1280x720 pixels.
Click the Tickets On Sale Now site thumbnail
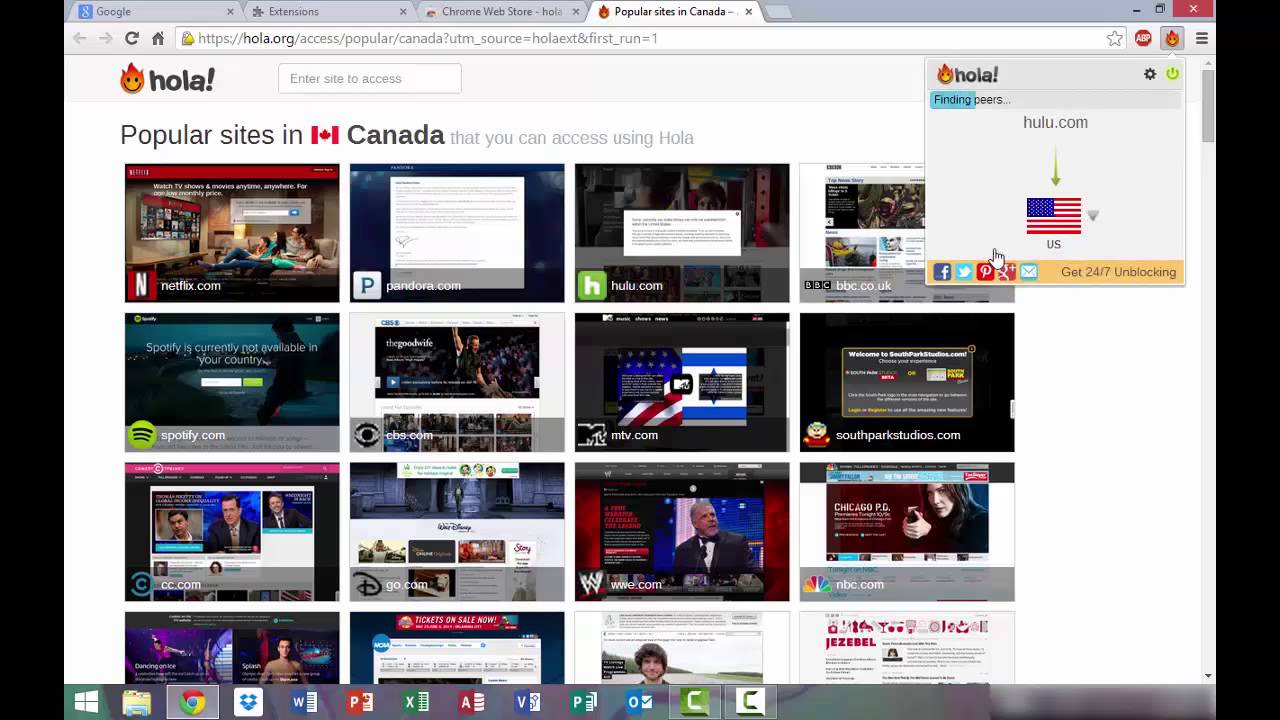tap(457, 648)
